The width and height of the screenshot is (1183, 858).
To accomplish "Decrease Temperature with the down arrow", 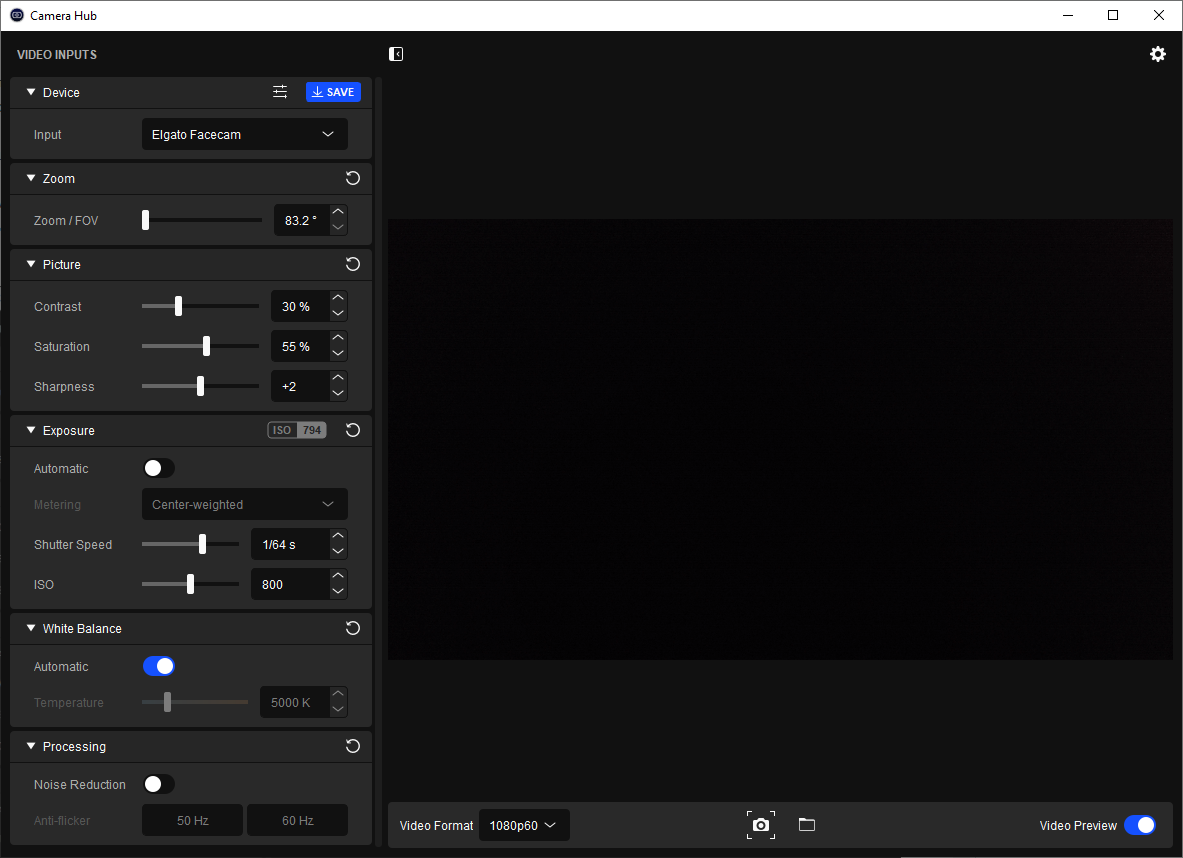I will [338, 710].
